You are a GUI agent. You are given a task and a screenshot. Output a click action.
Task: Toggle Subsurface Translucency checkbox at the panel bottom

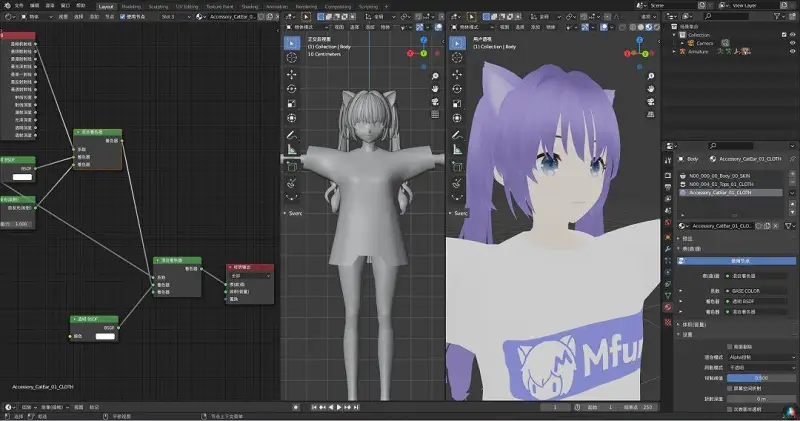coord(730,409)
